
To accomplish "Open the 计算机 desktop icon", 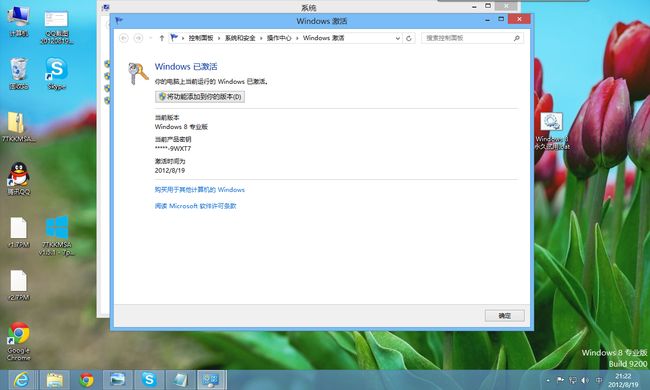I will coord(19,21).
